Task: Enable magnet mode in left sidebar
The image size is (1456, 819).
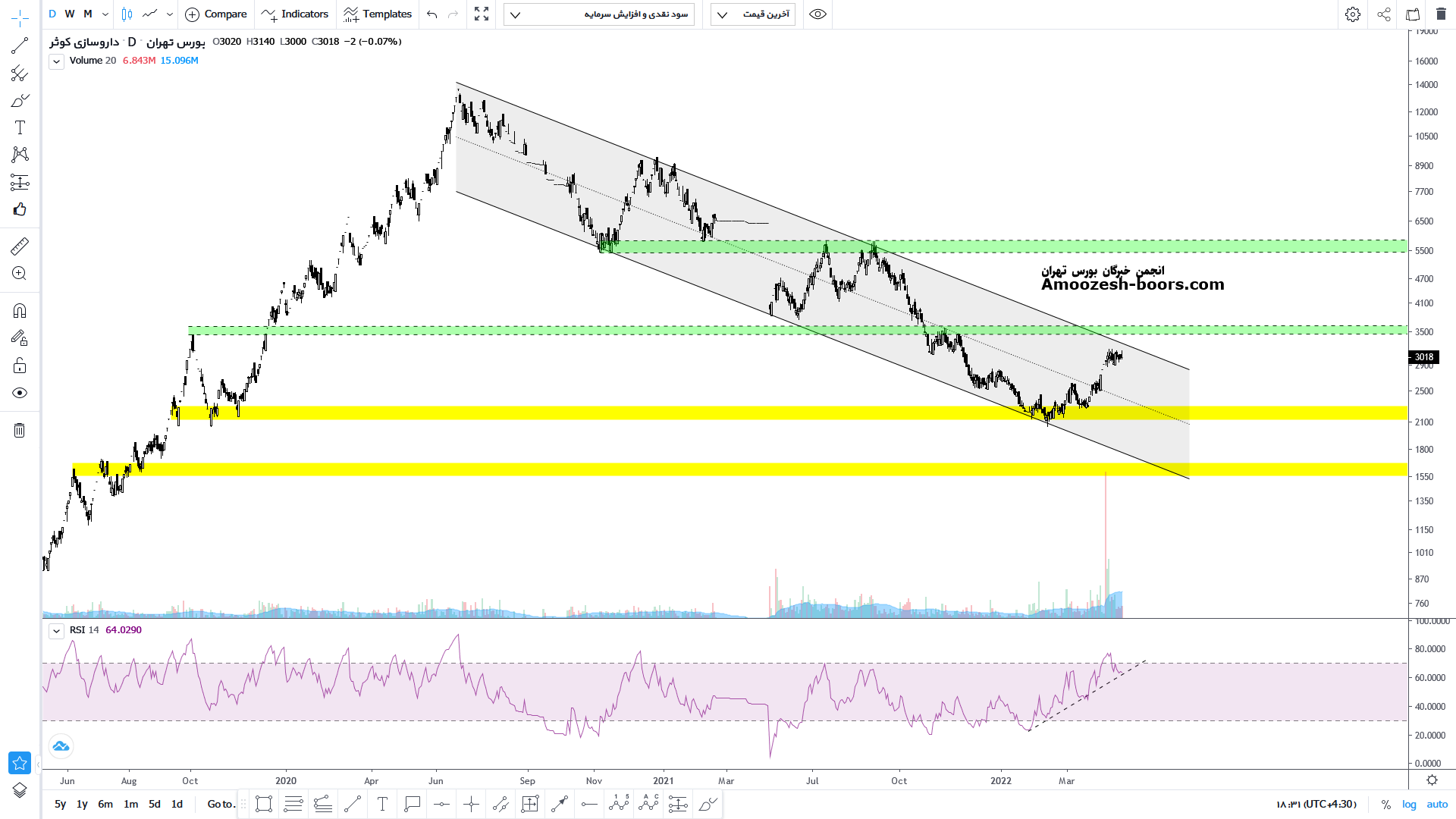Action: point(20,311)
